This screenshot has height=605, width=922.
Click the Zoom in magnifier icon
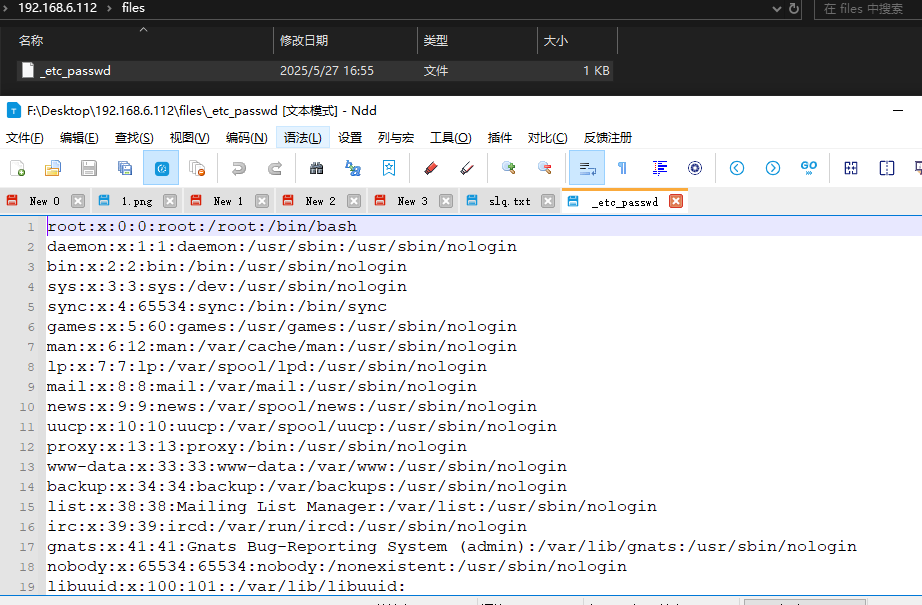coord(508,168)
